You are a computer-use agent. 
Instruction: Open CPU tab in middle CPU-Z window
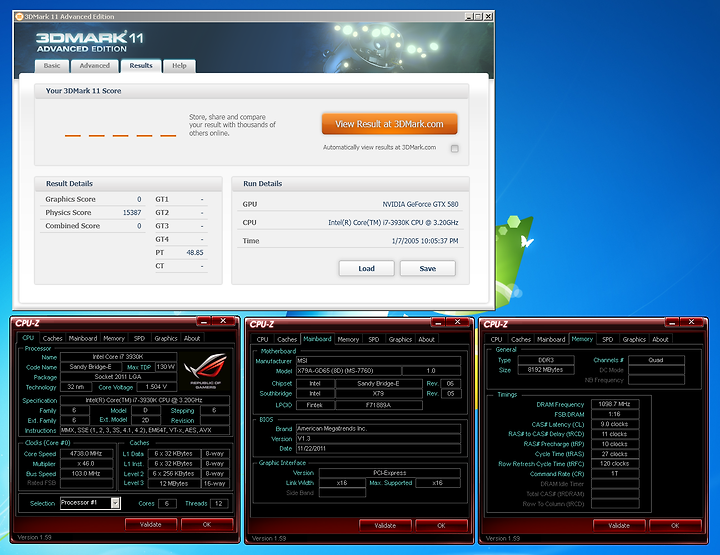pos(263,339)
